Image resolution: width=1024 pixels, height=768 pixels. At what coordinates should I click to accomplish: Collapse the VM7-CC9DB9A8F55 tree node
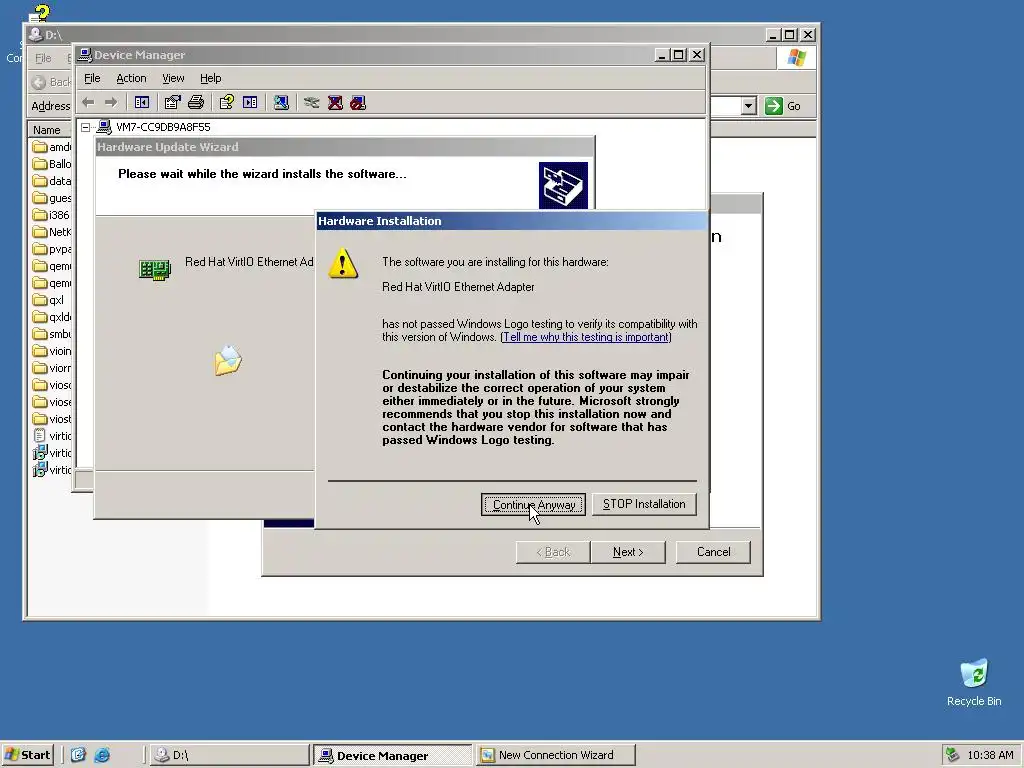pos(86,127)
